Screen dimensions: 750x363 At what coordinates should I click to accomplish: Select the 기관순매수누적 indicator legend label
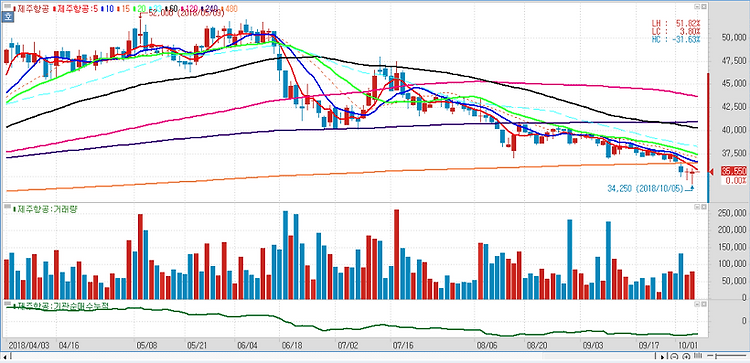pos(60,305)
